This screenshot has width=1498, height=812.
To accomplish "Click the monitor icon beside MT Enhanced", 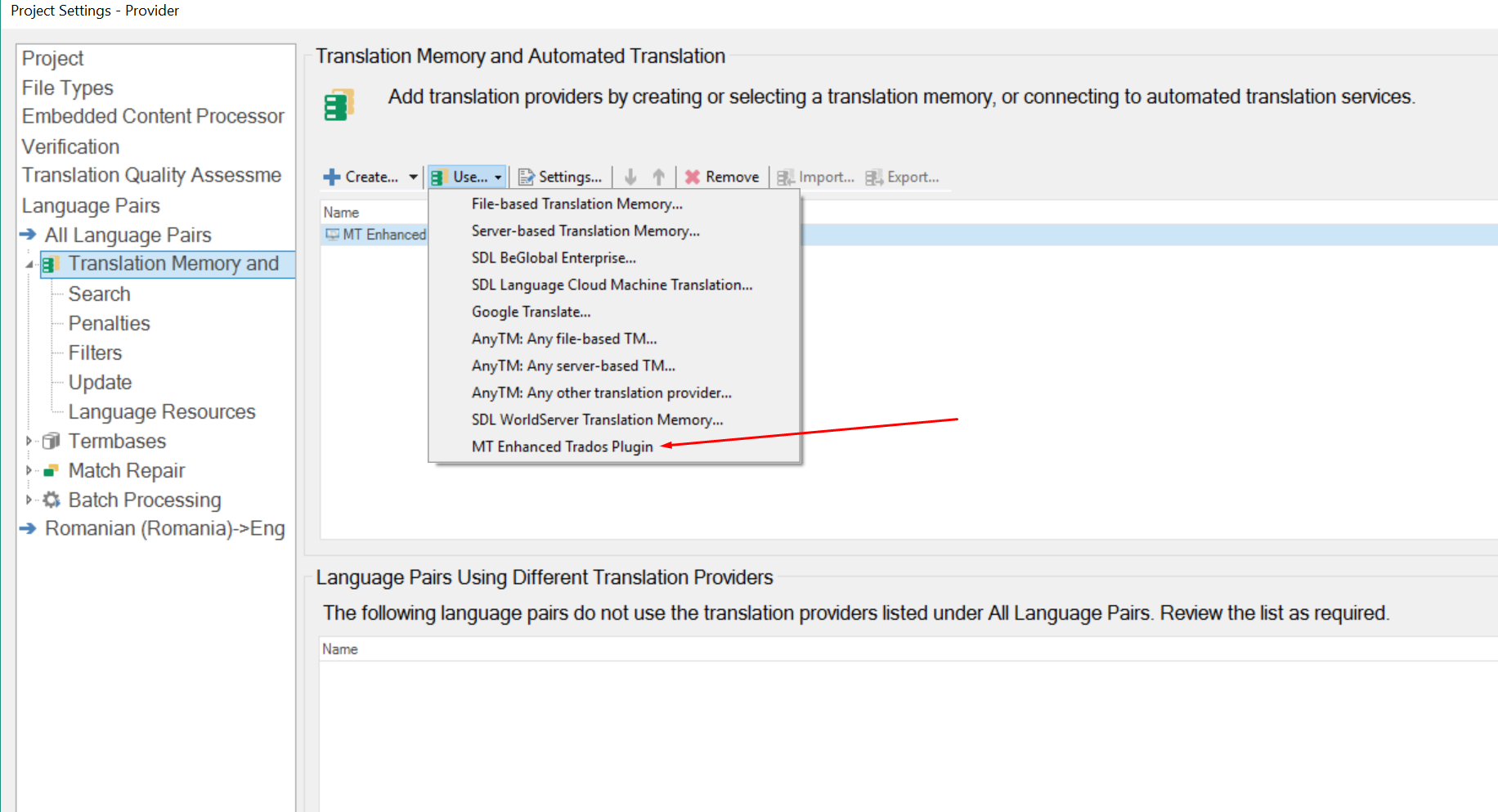I will click(x=333, y=235).
